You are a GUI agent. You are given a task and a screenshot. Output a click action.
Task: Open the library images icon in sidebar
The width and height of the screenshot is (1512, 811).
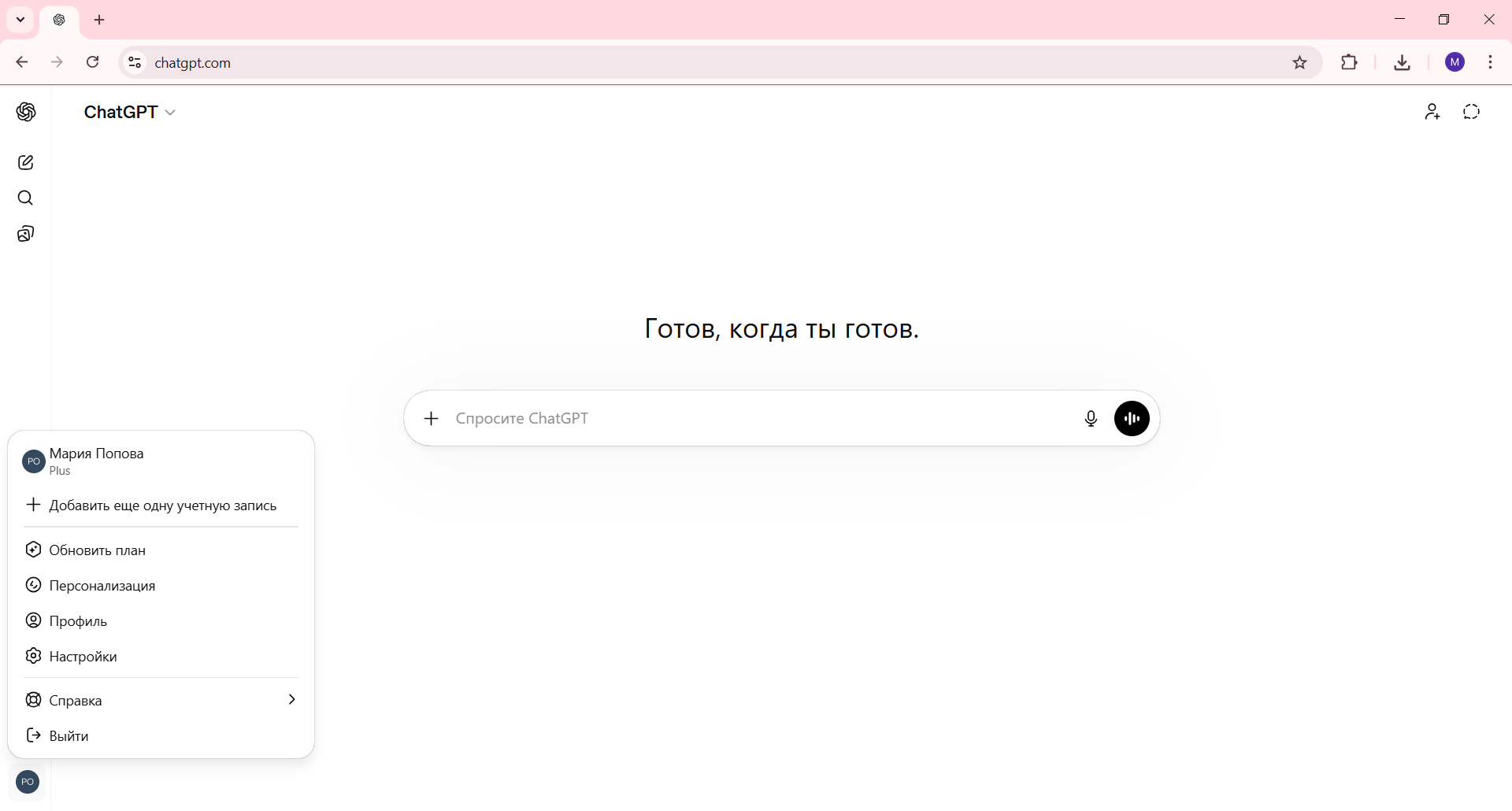click(x=26, y=234)
